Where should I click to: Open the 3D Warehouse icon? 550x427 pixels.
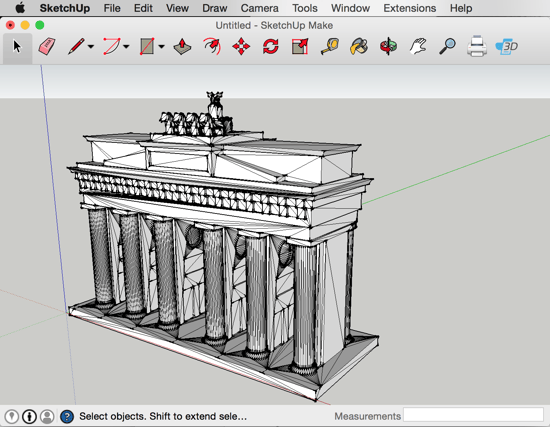point(507,46)
